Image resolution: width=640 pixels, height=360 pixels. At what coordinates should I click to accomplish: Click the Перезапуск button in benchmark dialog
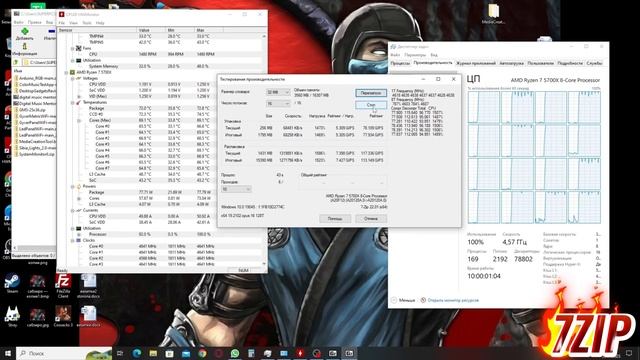[x=371, y=93]
